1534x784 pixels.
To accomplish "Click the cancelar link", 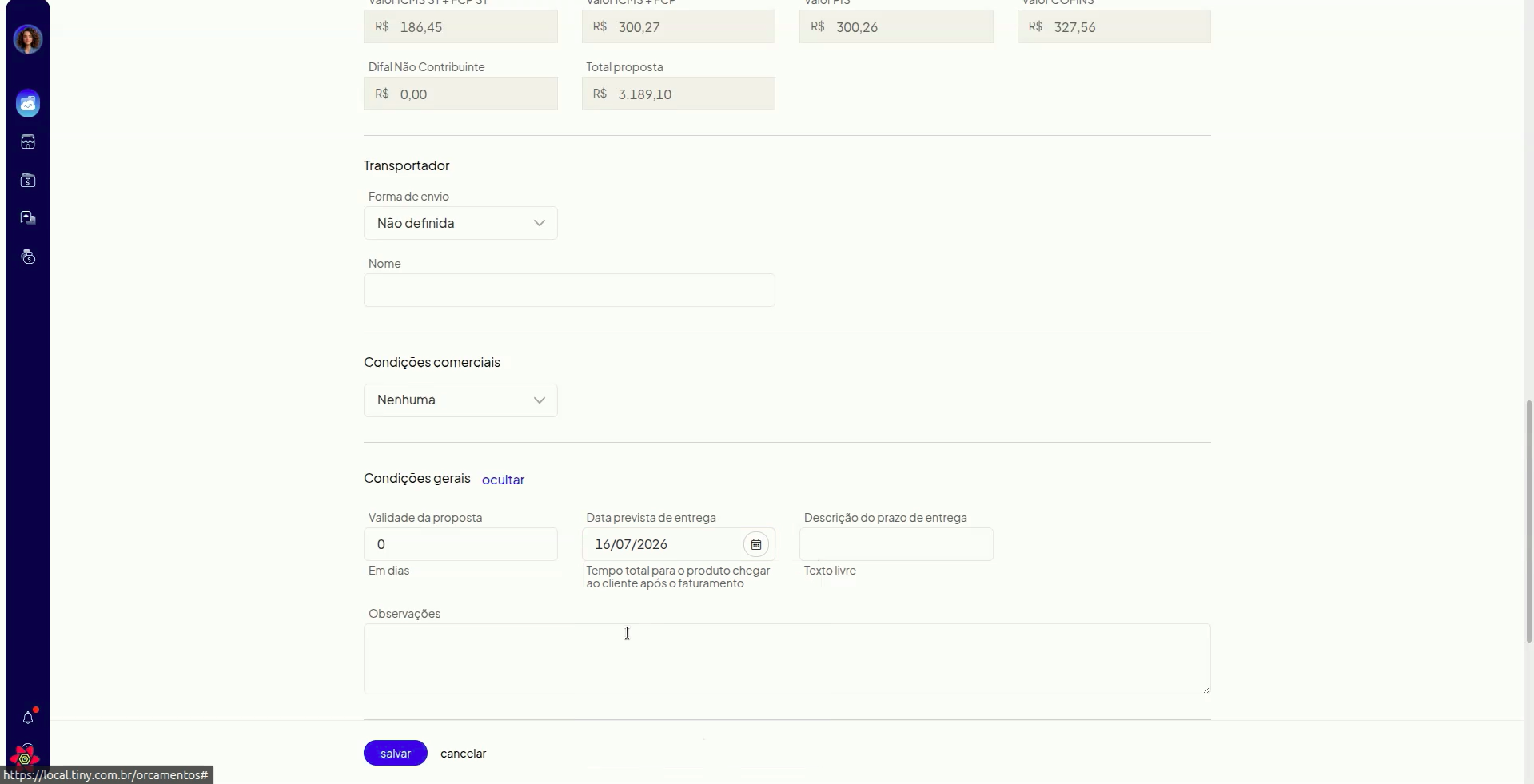I will 463,754.
